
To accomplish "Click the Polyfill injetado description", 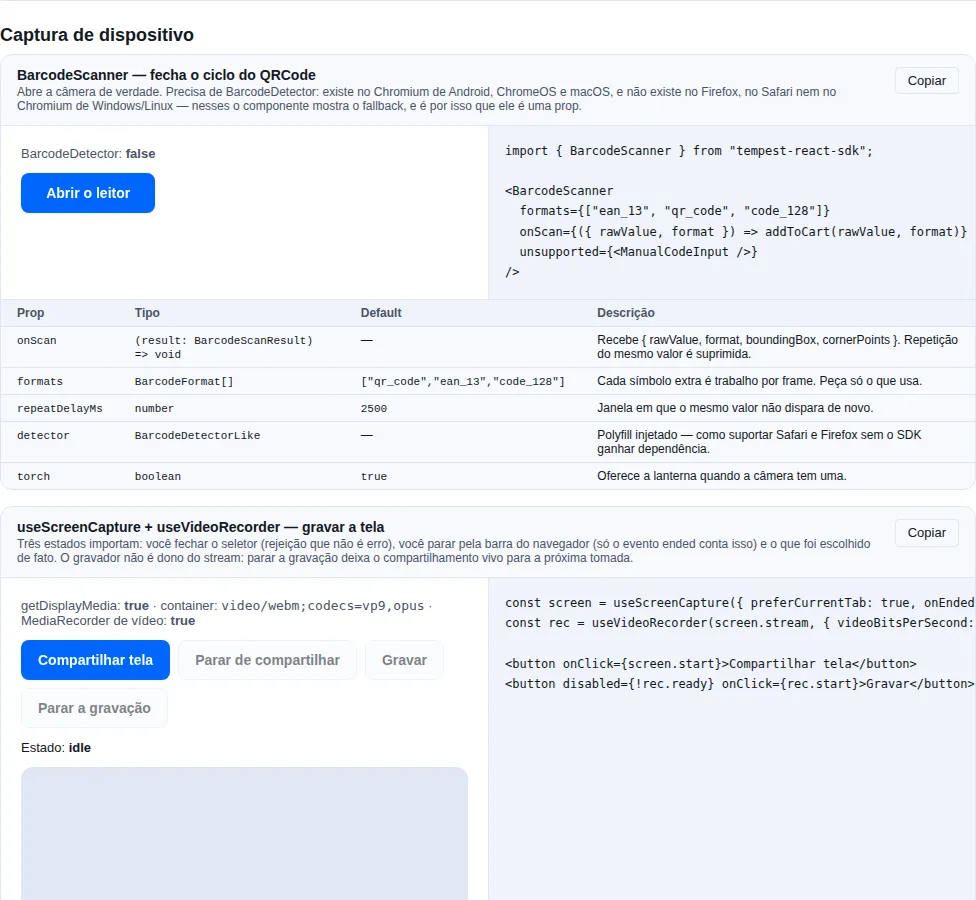I will (759, 442).
